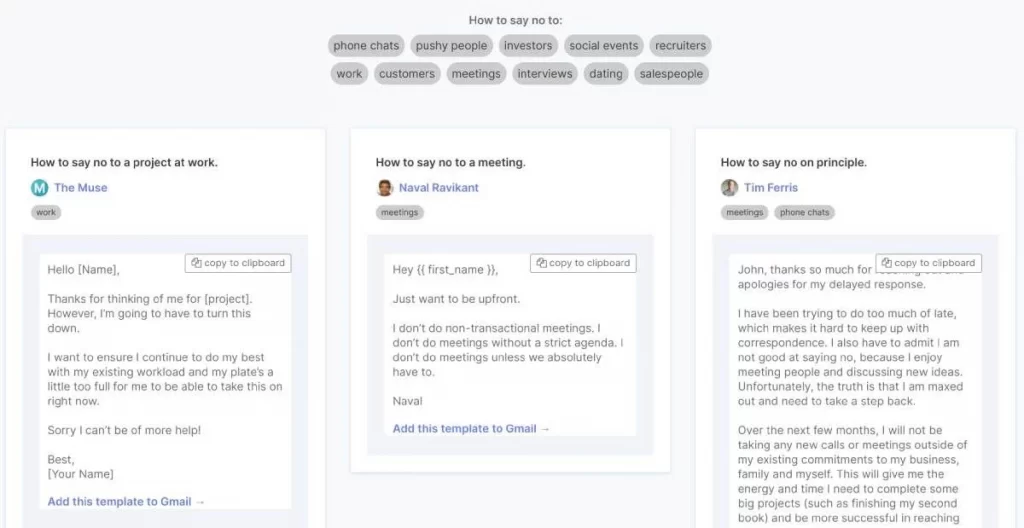This screenshot has height=528, width=1024.
Task: Open the Naval Ravikant author link
Action: (x=439, y=188)
